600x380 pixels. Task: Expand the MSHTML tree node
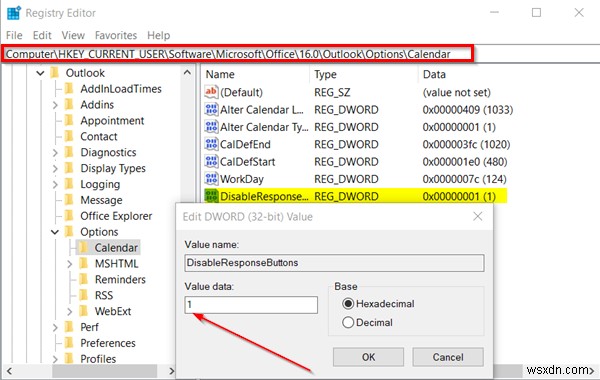point(69,264)
